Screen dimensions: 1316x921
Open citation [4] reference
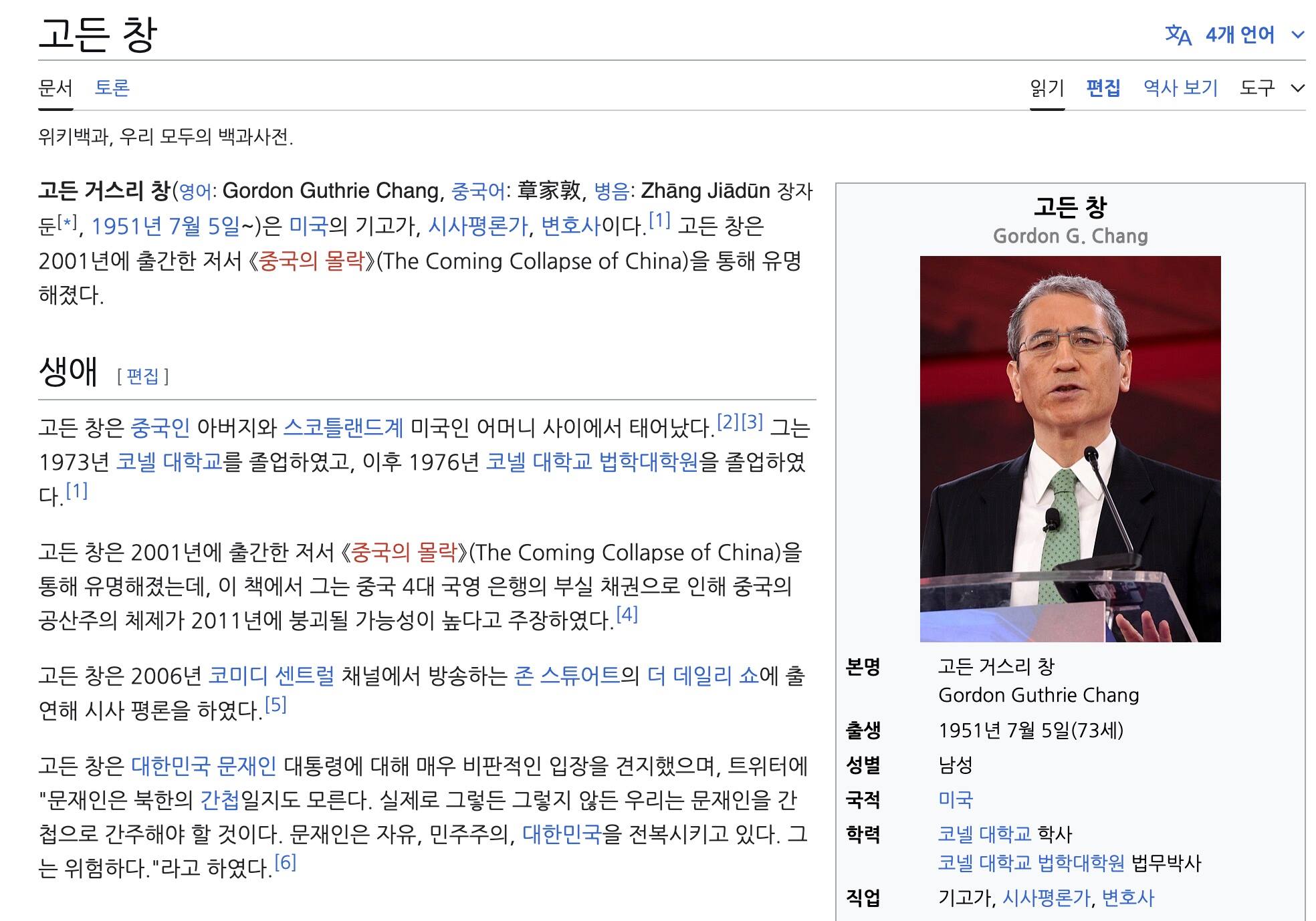(x=627, y=614)
